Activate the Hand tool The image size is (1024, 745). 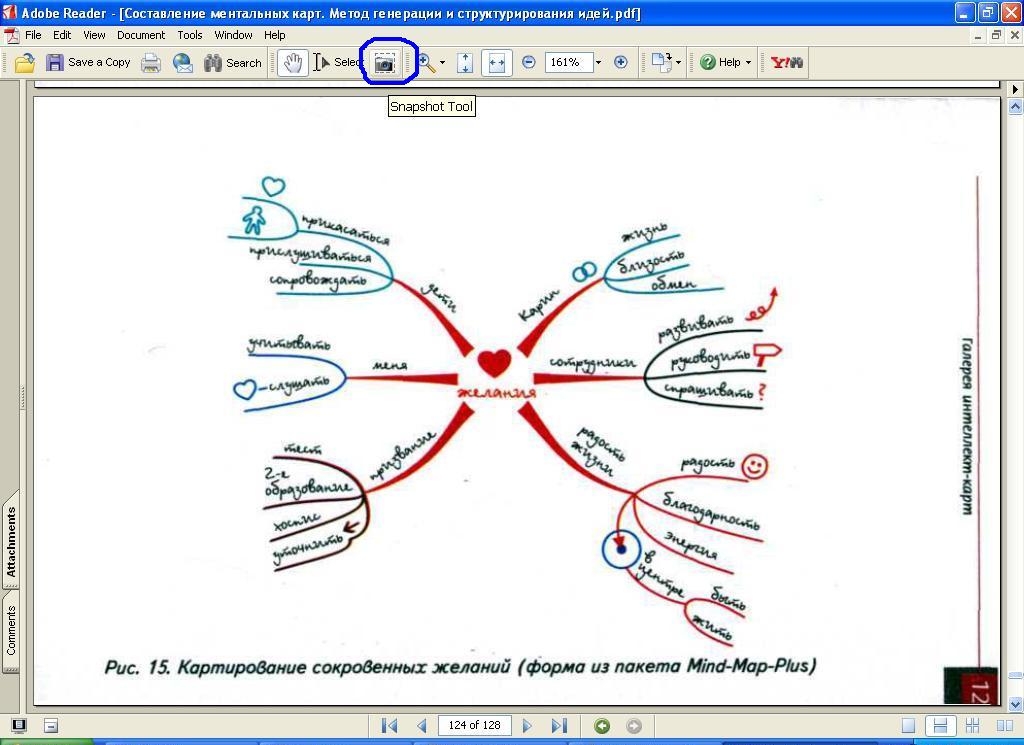[x=292, y=62]
